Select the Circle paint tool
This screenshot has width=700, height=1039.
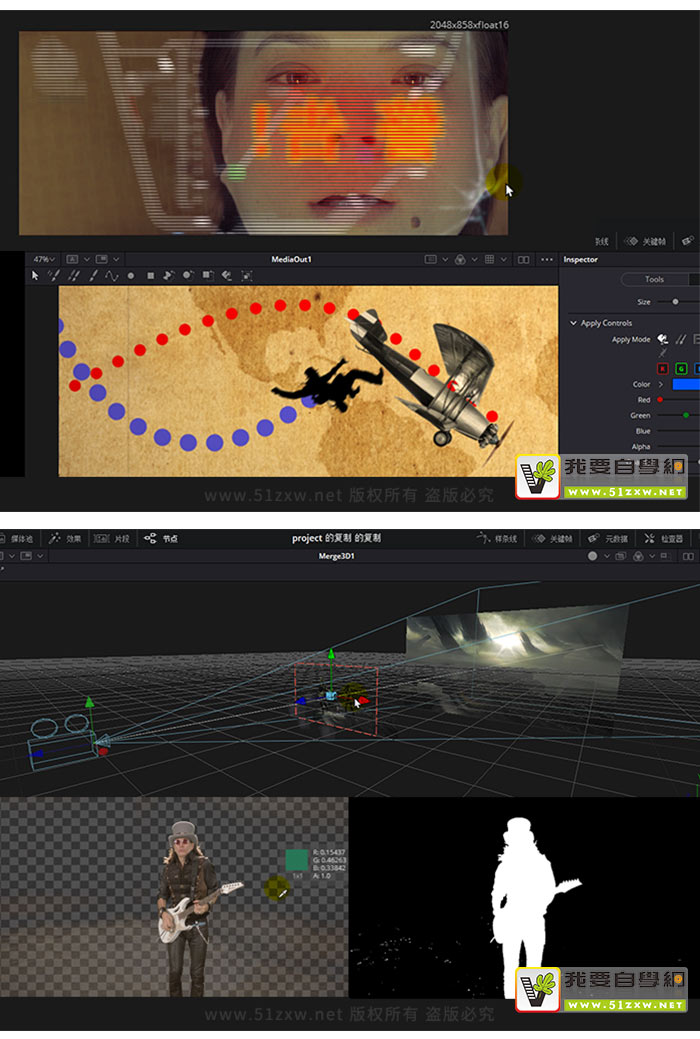click(131, 276)
